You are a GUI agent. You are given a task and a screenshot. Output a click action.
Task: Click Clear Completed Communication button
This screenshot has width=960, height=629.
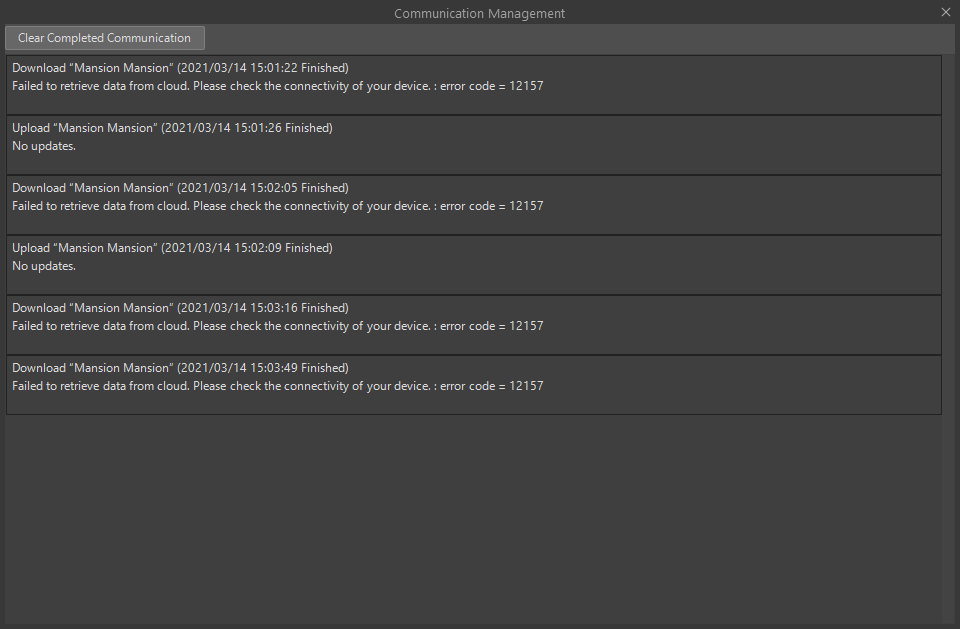[105, 38]
